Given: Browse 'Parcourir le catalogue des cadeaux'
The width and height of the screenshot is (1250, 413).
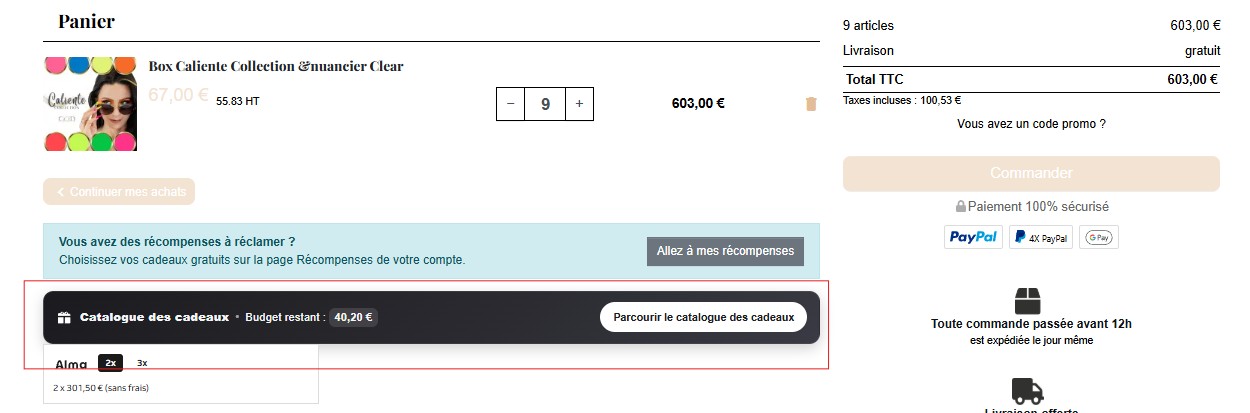Looking at the screenshot, I should pos(703,317).
